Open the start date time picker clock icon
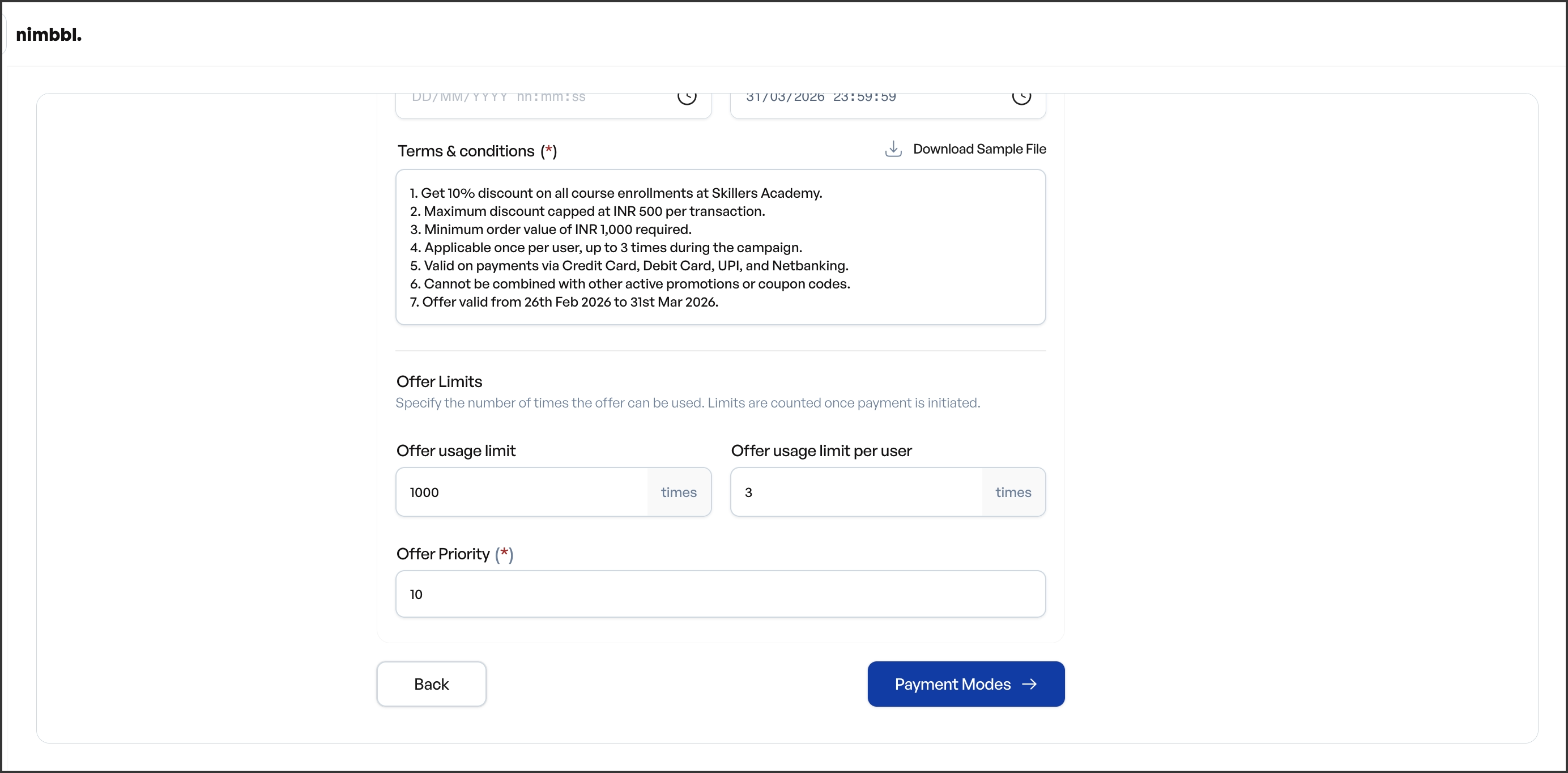1568x773 pixels. coord(687,97)
